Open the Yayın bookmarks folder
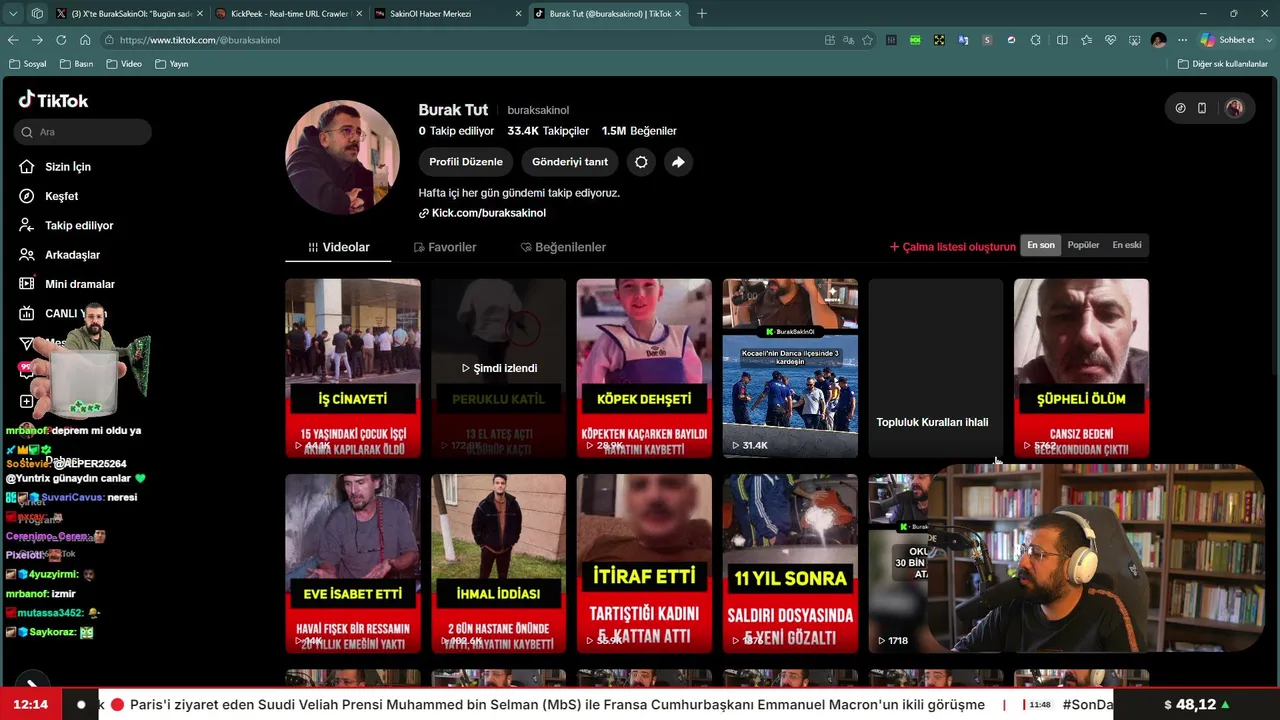Viewport: 1280px width, 720px height. tap(172, 64)
